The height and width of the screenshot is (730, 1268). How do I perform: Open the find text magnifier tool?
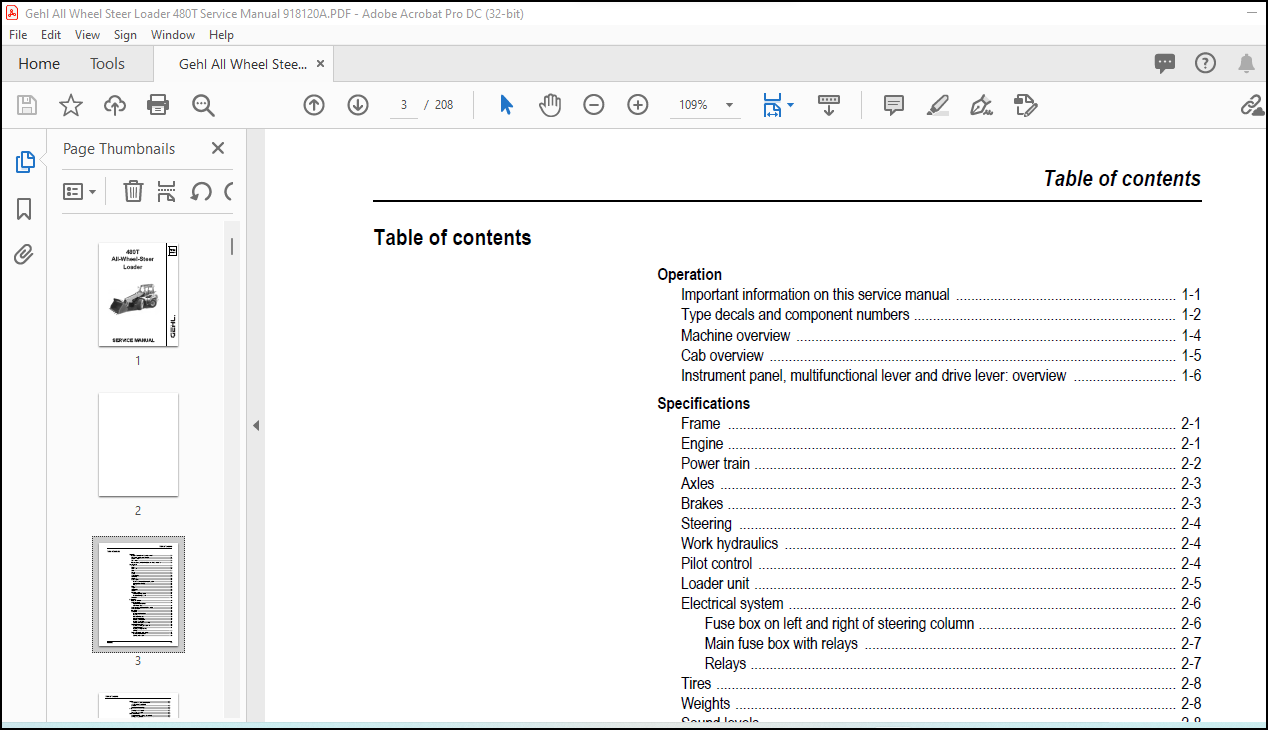203,105
